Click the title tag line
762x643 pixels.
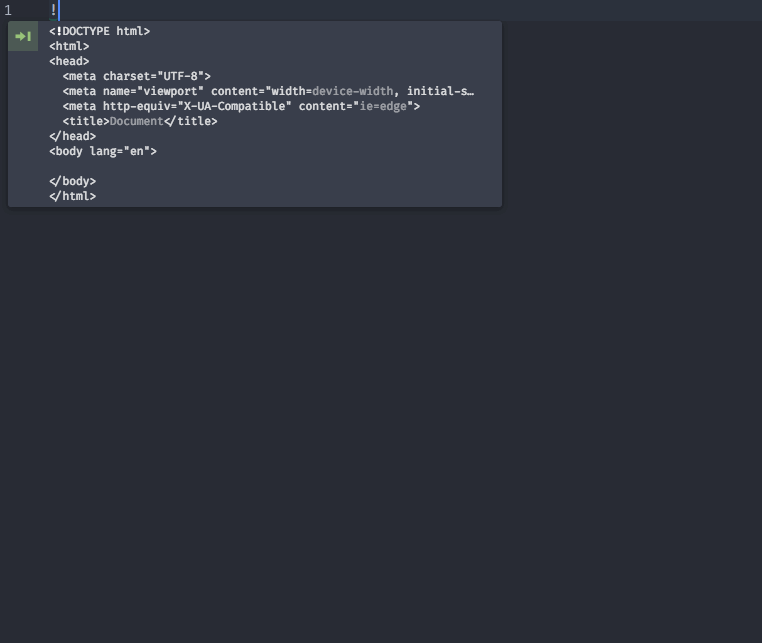point(140,122)
